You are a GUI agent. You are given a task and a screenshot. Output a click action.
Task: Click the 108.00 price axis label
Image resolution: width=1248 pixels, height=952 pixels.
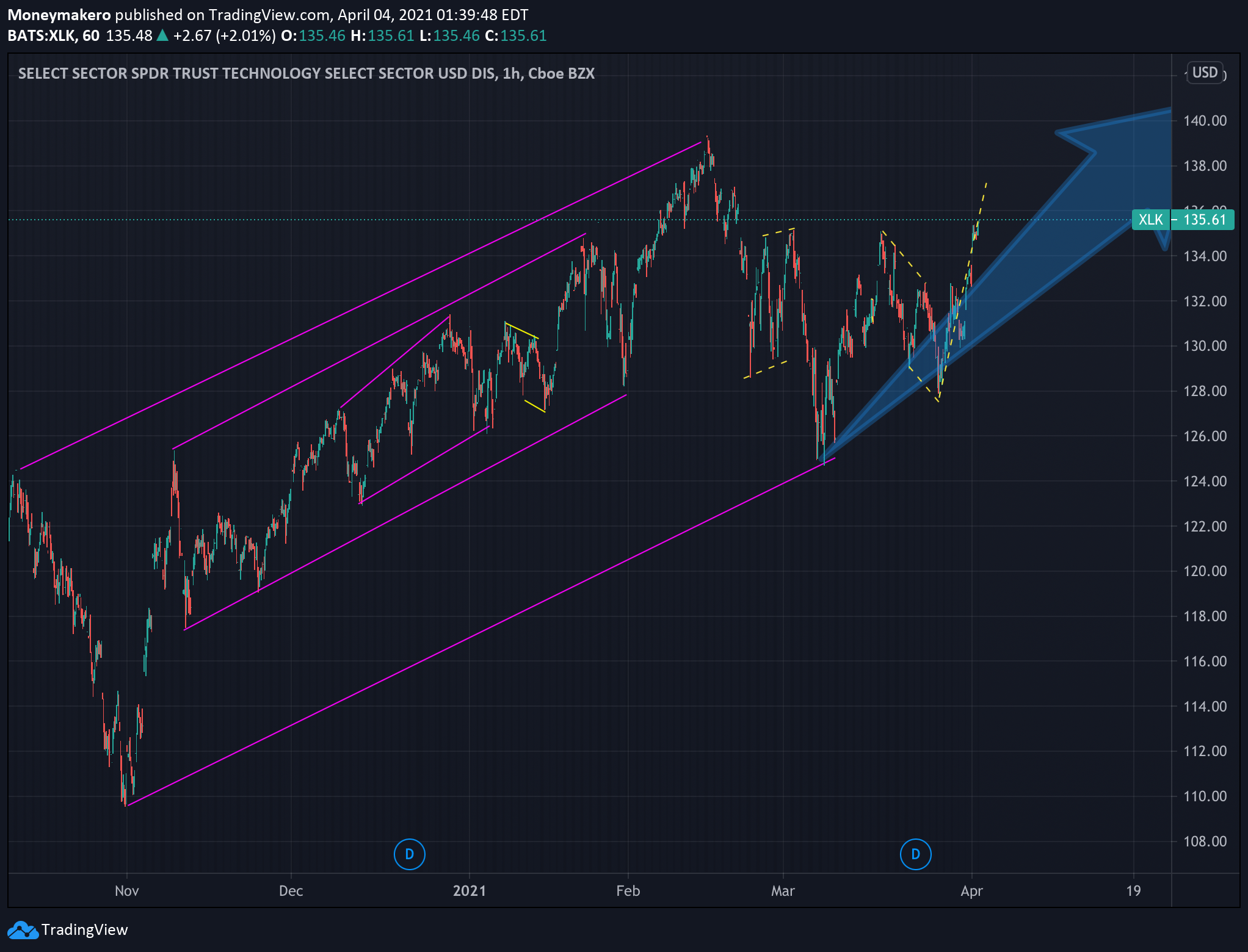point(1205,842)
